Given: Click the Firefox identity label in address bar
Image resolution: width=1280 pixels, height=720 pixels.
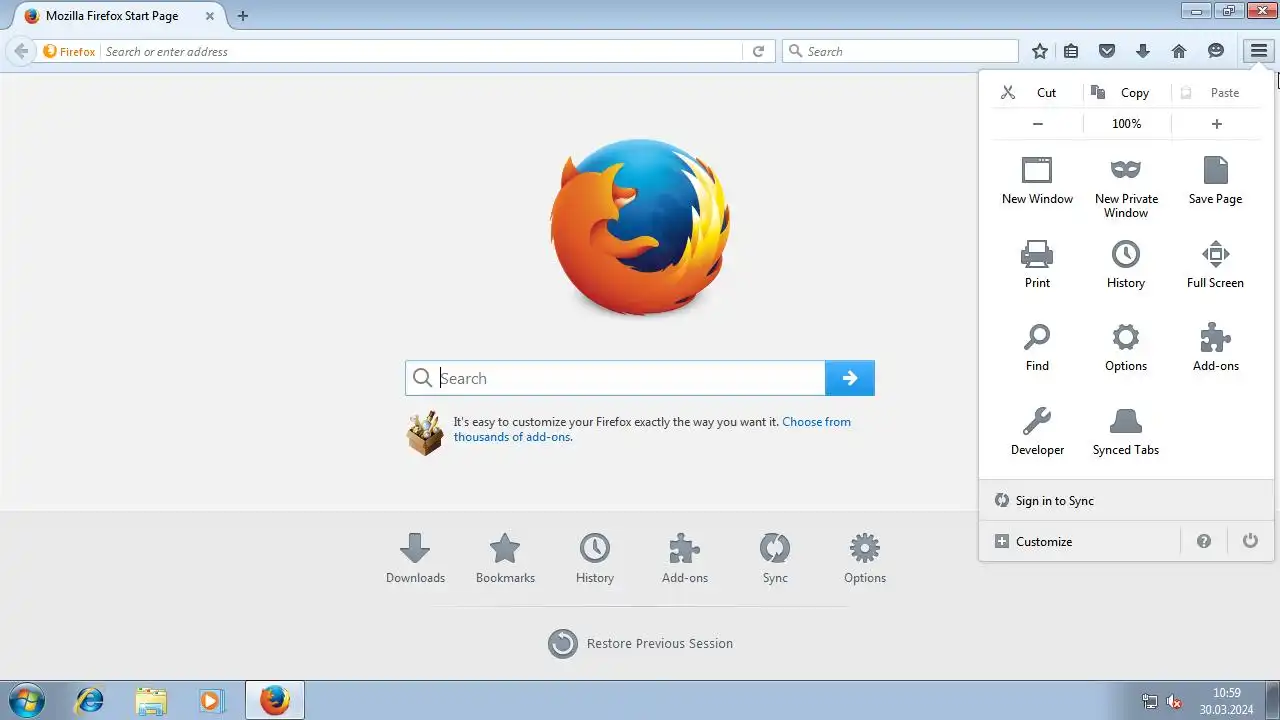Looking at the screenshot, I should point(69,51).
